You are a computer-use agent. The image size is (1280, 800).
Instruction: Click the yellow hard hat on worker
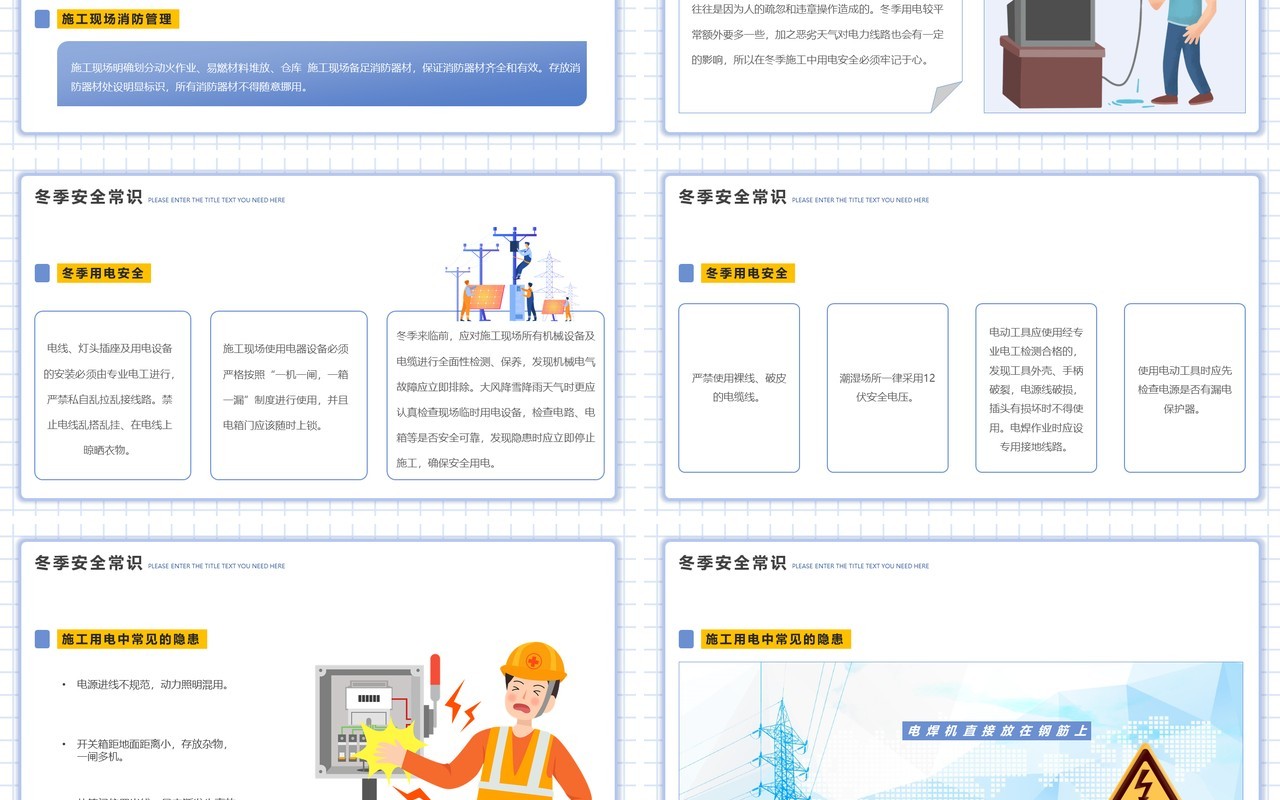533,663
